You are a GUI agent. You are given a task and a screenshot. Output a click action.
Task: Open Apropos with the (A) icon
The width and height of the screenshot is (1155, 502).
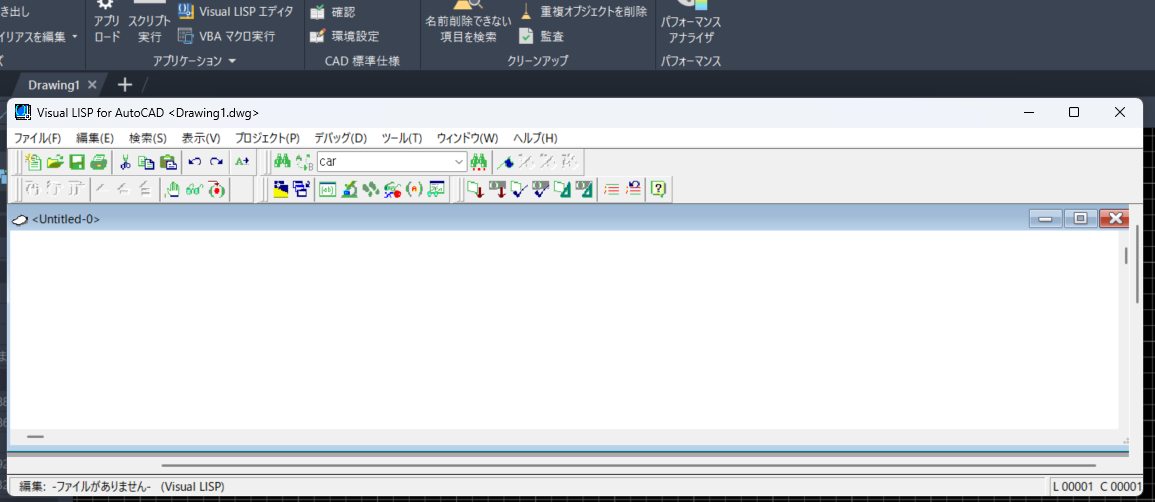point(415,189)
